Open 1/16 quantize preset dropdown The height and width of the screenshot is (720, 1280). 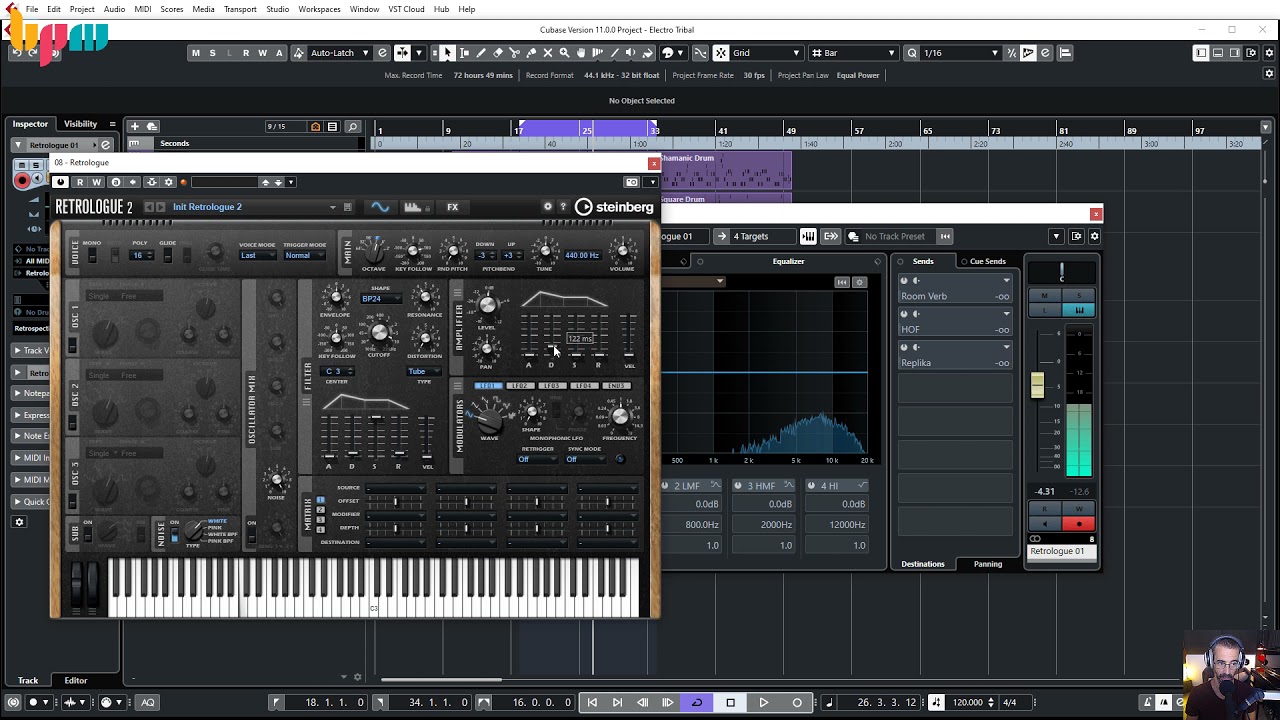tap(959, 53)
